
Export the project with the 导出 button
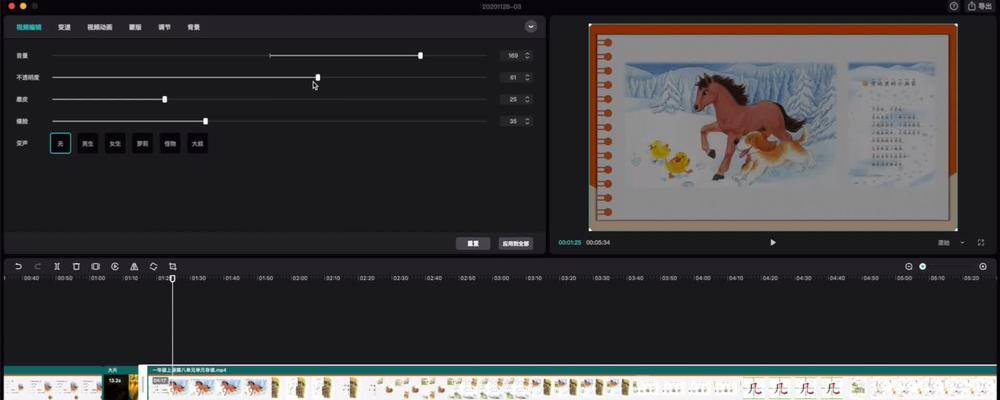[980, 6]
